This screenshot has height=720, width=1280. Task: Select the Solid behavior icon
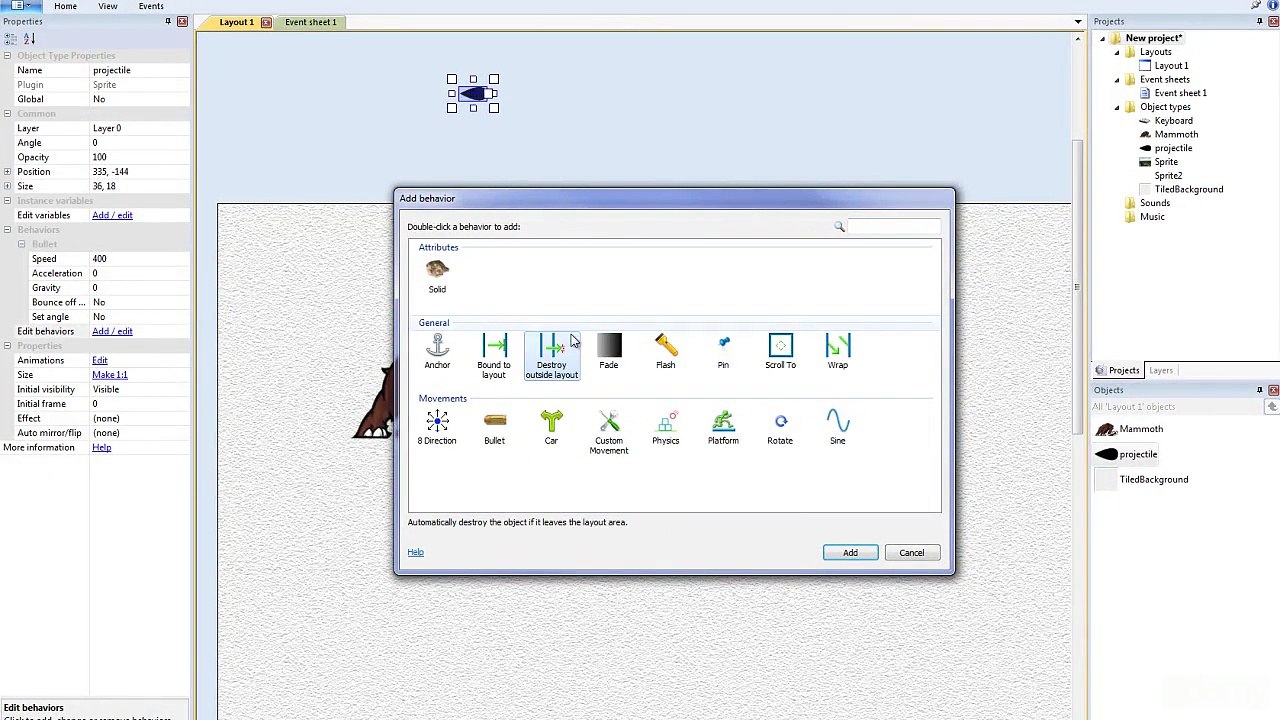(437, 274)
